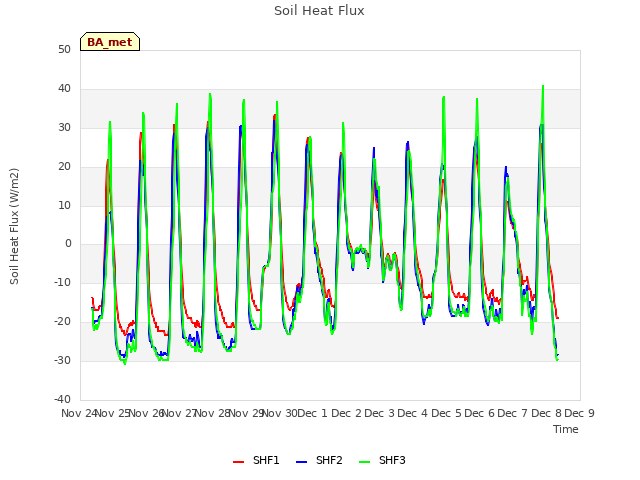Click the blue SHF2 legend color marker
Screen dimensions: 640x480
tap(301, 462)
